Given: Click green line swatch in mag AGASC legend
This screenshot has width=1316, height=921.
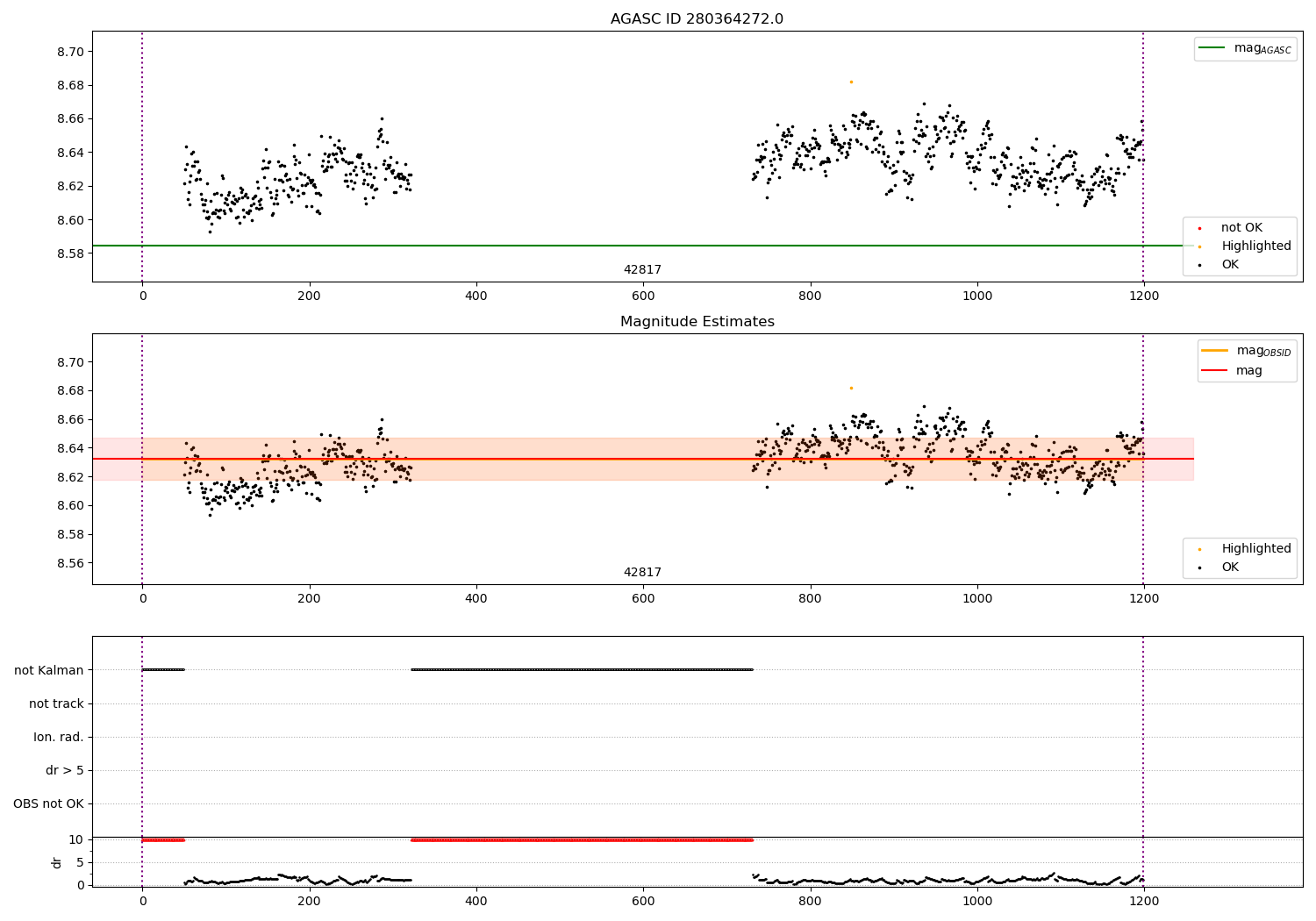Looking at the screenshot, I should (1212, 47).
